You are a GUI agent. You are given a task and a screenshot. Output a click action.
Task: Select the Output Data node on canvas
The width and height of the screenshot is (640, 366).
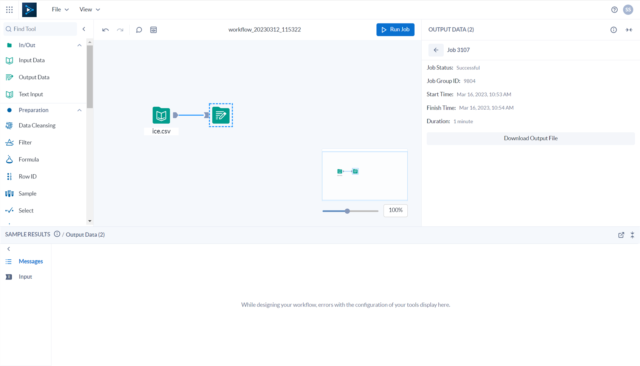tap(221, 115)
